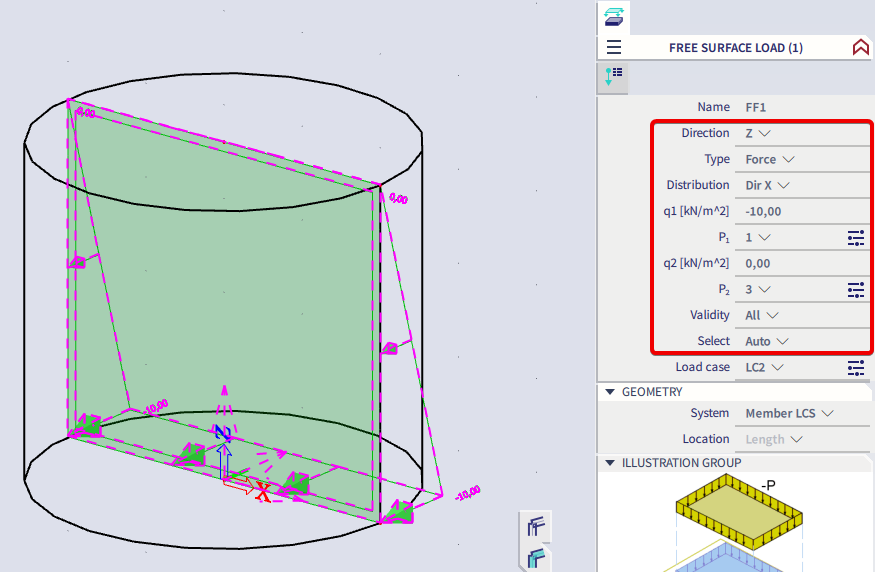
Task: Click the free surface load icon above the panel header
Action: 612,17
